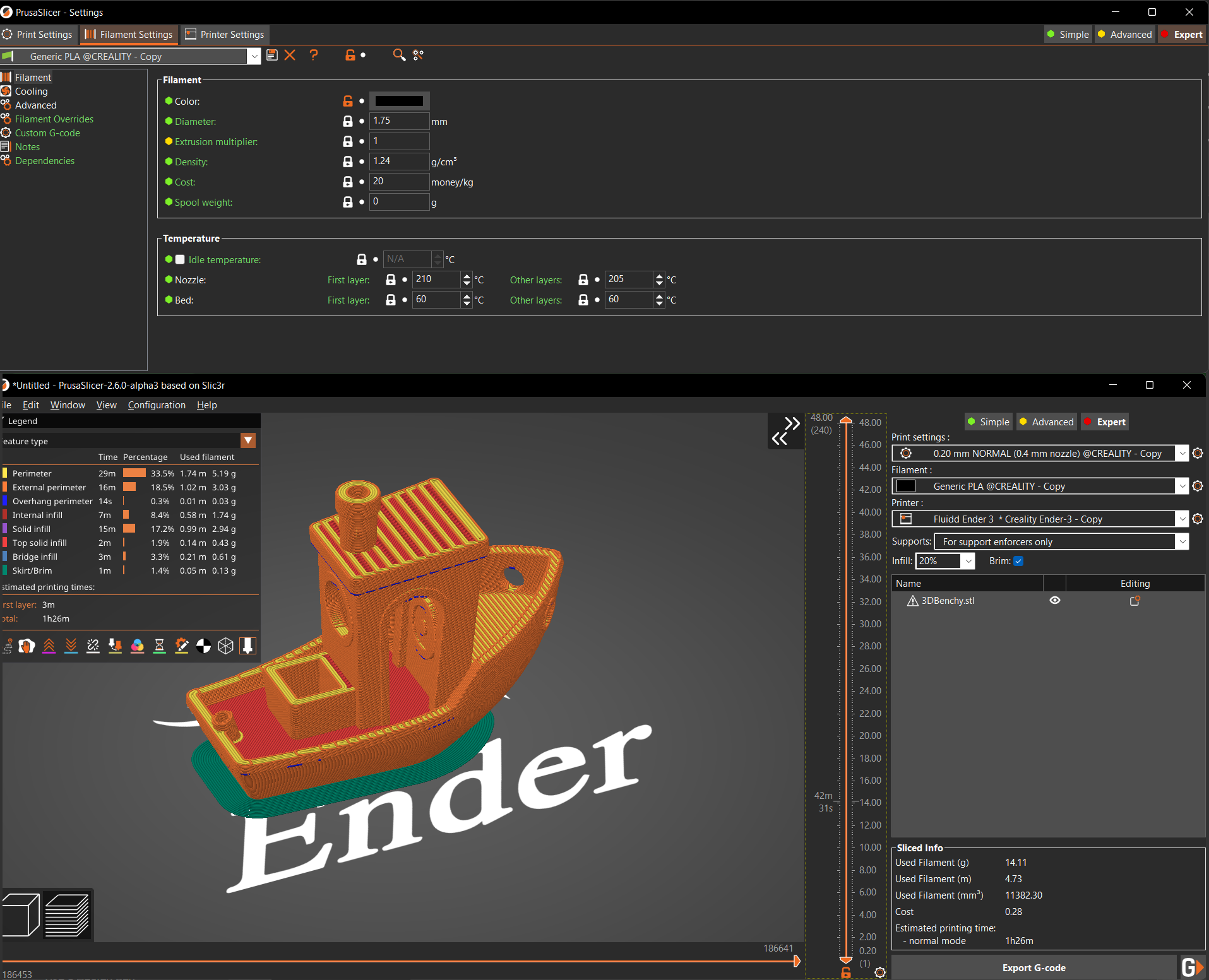Decrease bed other layers temperature spinner
The image size is (1209, 980).
coord(659,304)
